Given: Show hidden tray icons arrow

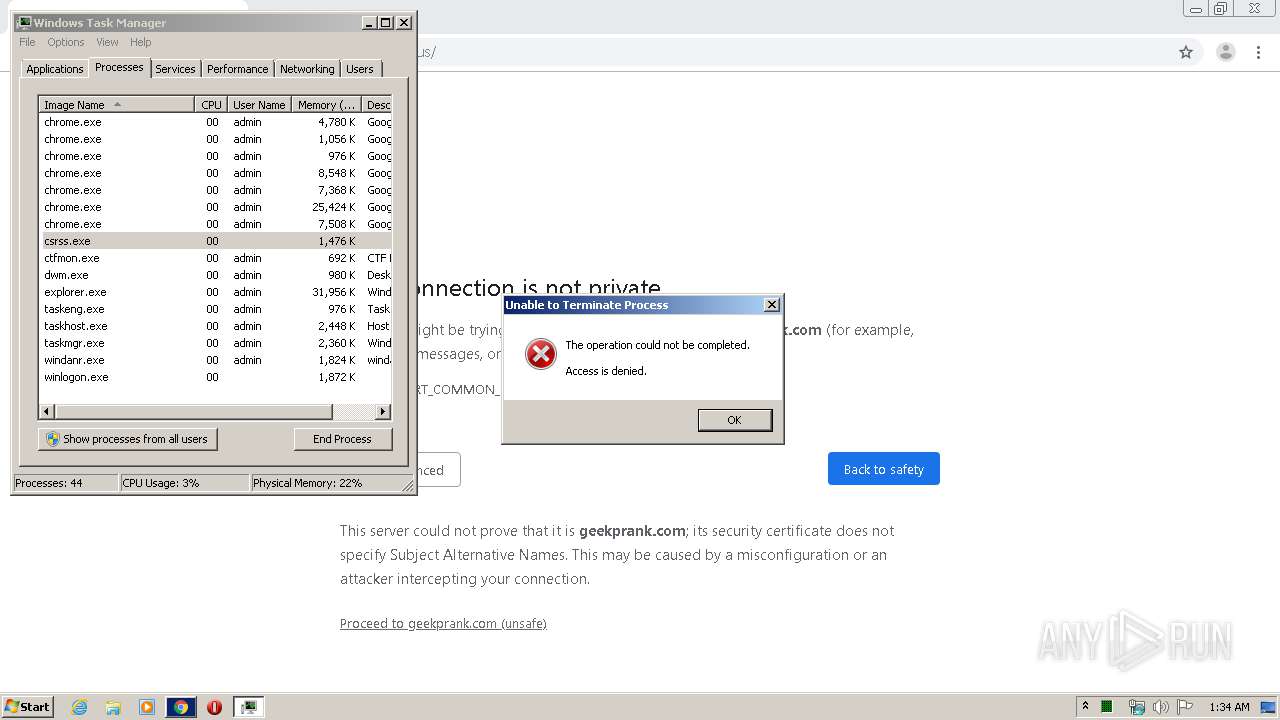Looking at the screenshot, I should (1085, 706).
